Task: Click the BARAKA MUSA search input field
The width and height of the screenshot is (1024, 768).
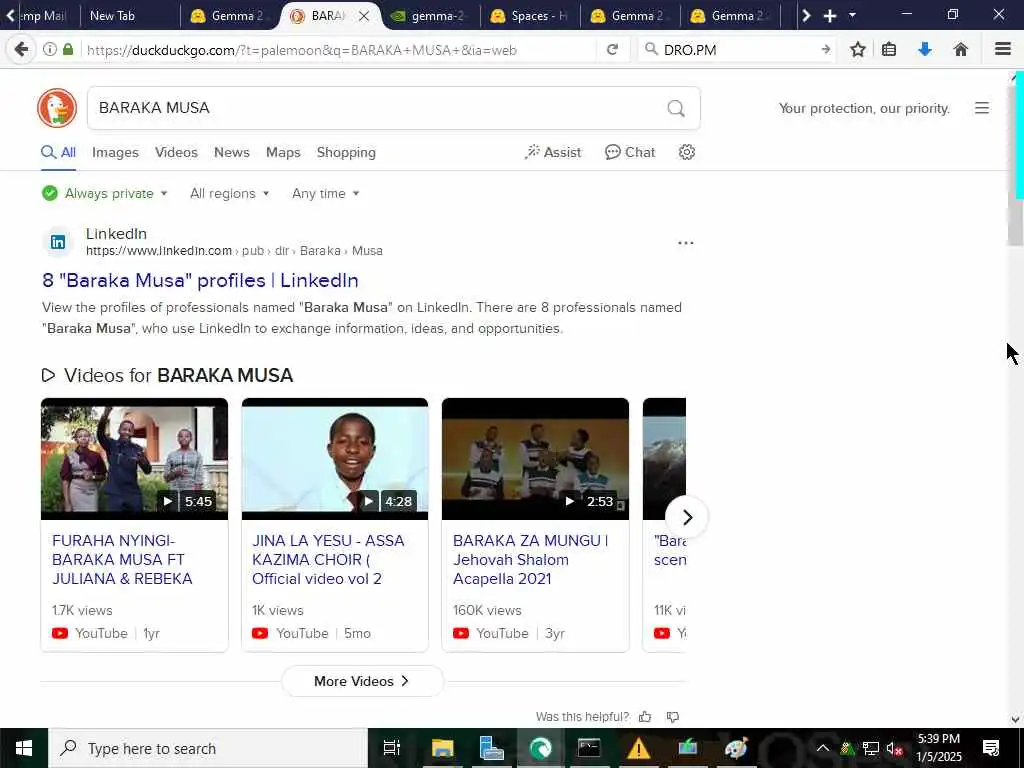Action: pos(376,108)
